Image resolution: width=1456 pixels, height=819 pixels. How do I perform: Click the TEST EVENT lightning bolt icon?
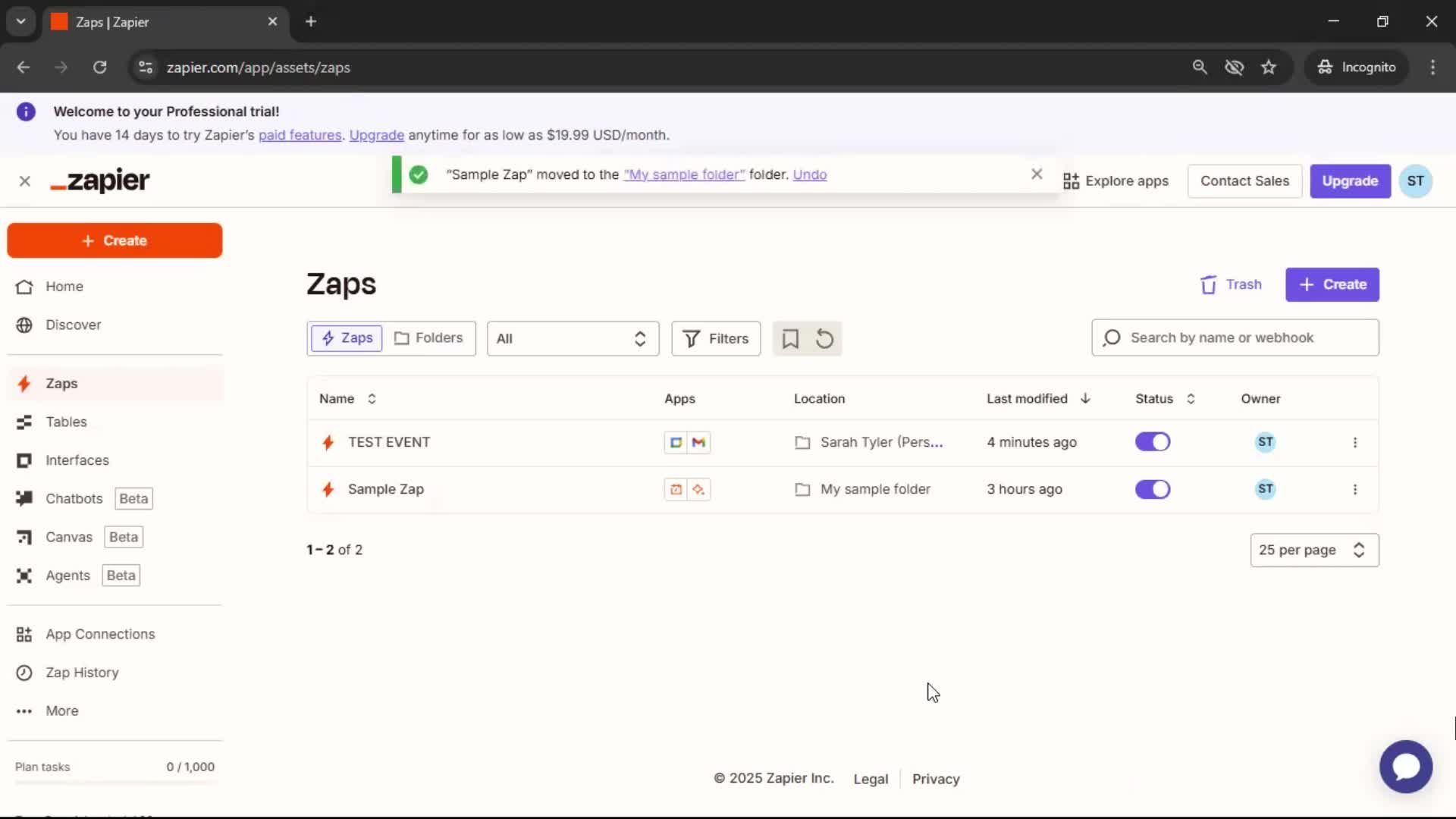328,442
